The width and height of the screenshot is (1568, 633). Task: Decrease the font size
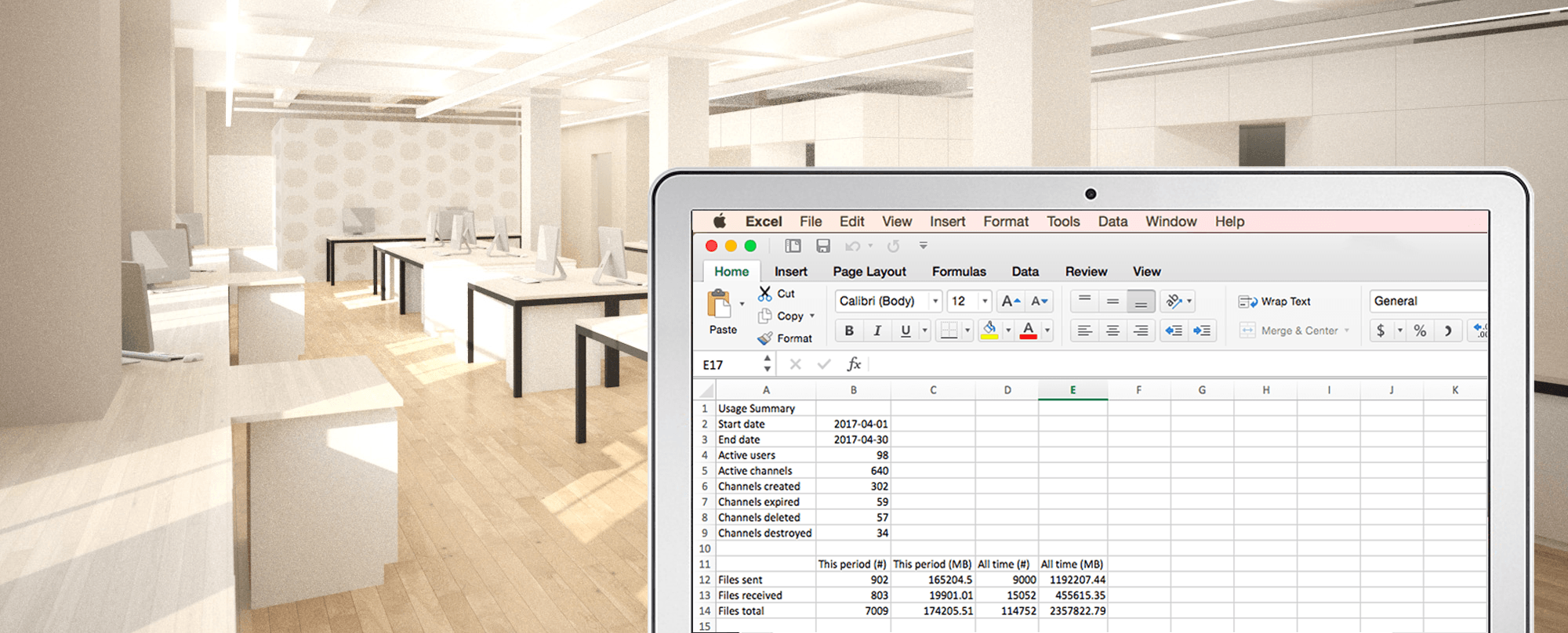point(1040,301)
